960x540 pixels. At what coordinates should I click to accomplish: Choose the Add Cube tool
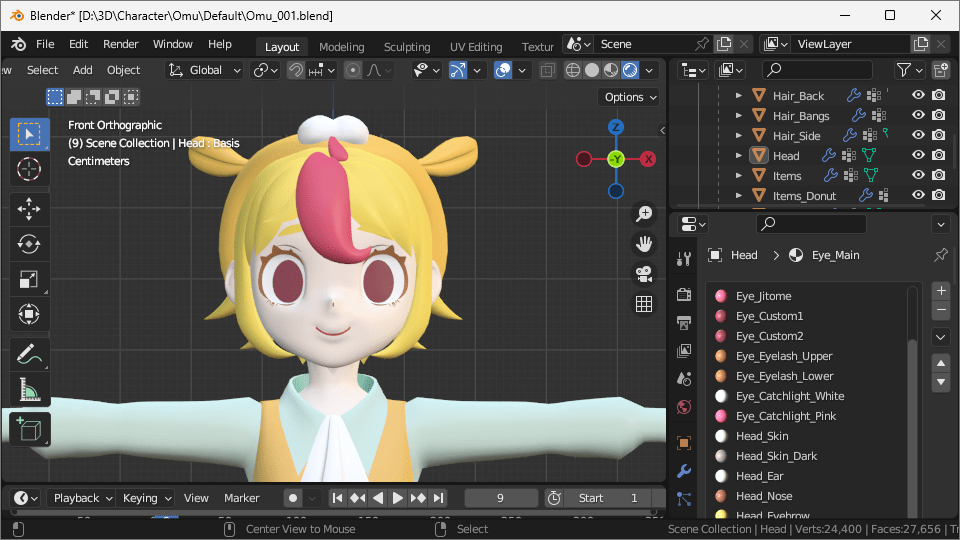(x=29, y=430)
